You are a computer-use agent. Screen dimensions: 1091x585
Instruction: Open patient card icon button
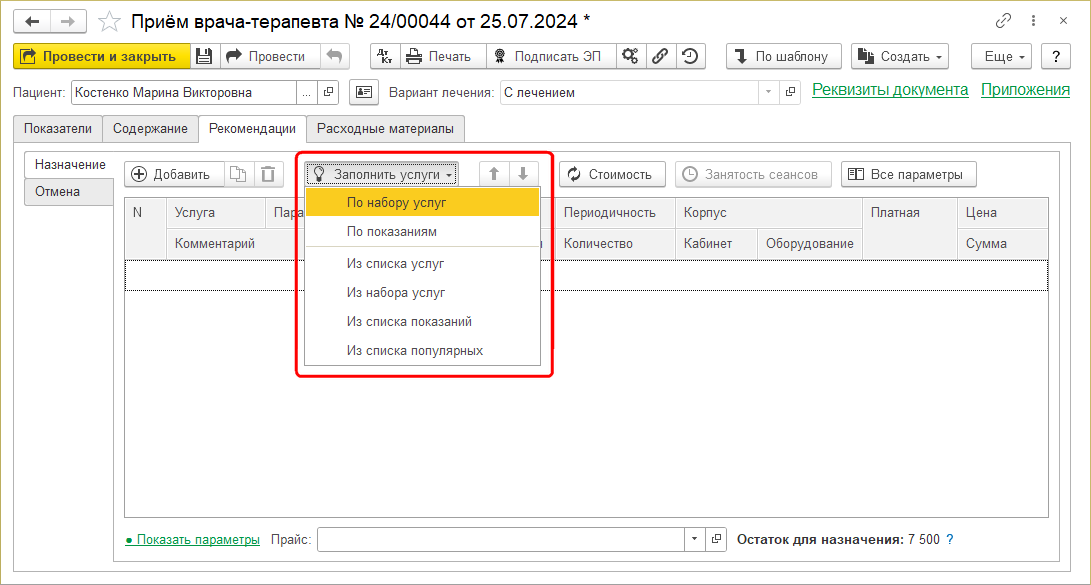364,92
